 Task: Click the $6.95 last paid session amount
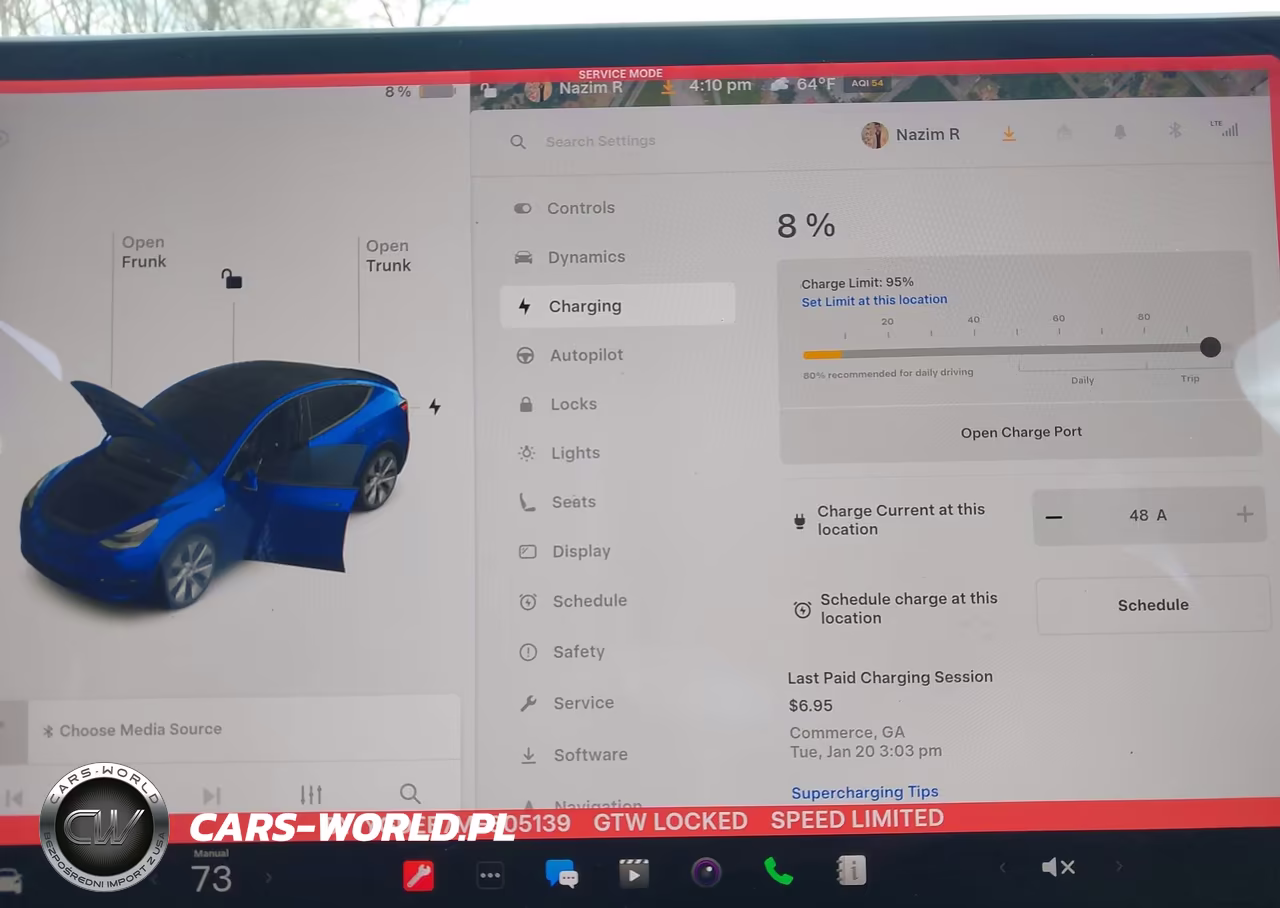click(811, 705)
